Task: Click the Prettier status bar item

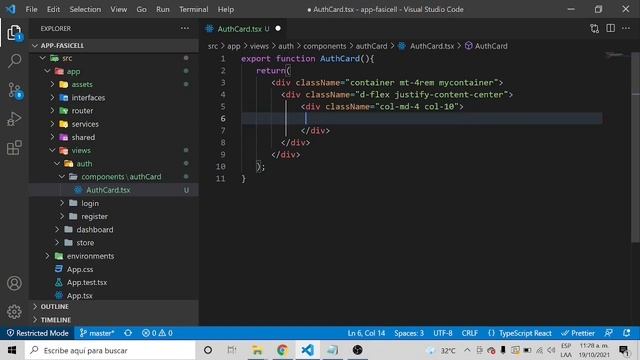Action: [578, 333]
